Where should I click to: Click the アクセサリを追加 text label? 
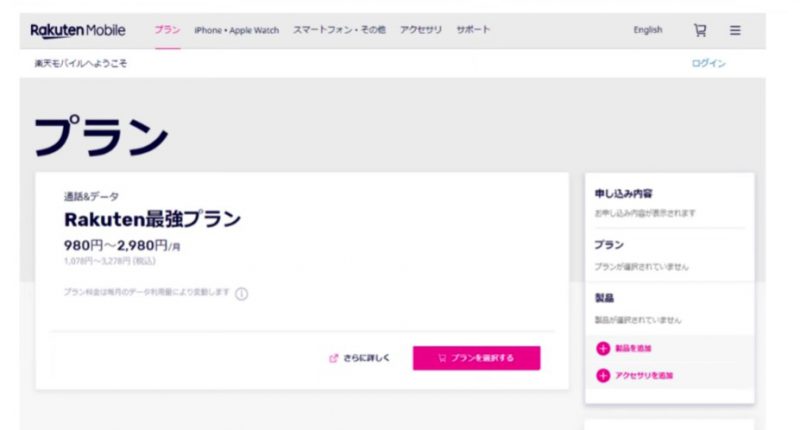click(x=644, y=376)
